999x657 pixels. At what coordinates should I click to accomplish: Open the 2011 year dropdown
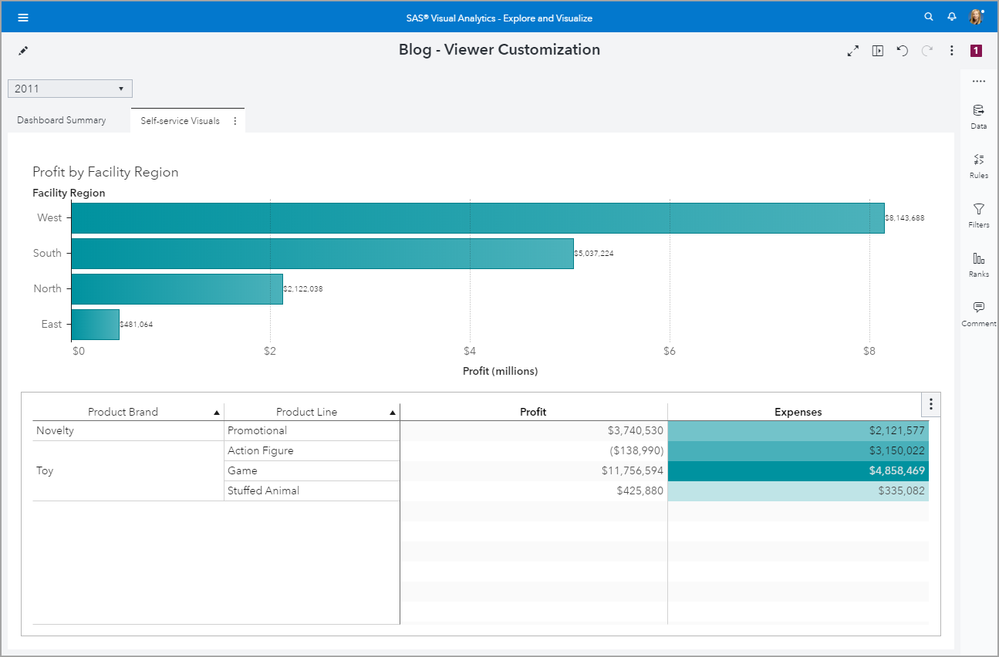70,89
